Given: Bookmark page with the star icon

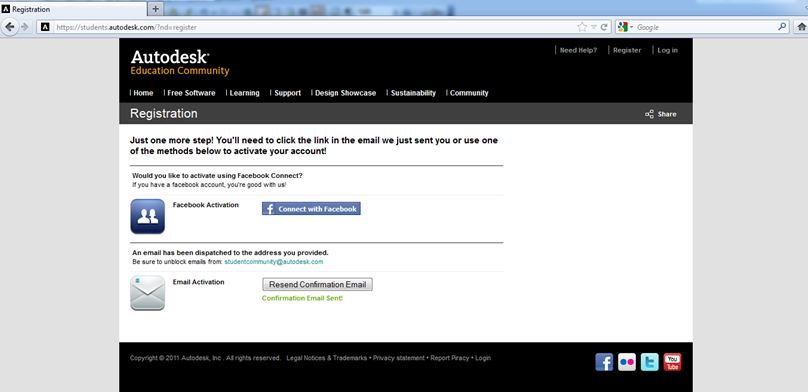Looking at the screenshot, I should (x=582, y=27).
